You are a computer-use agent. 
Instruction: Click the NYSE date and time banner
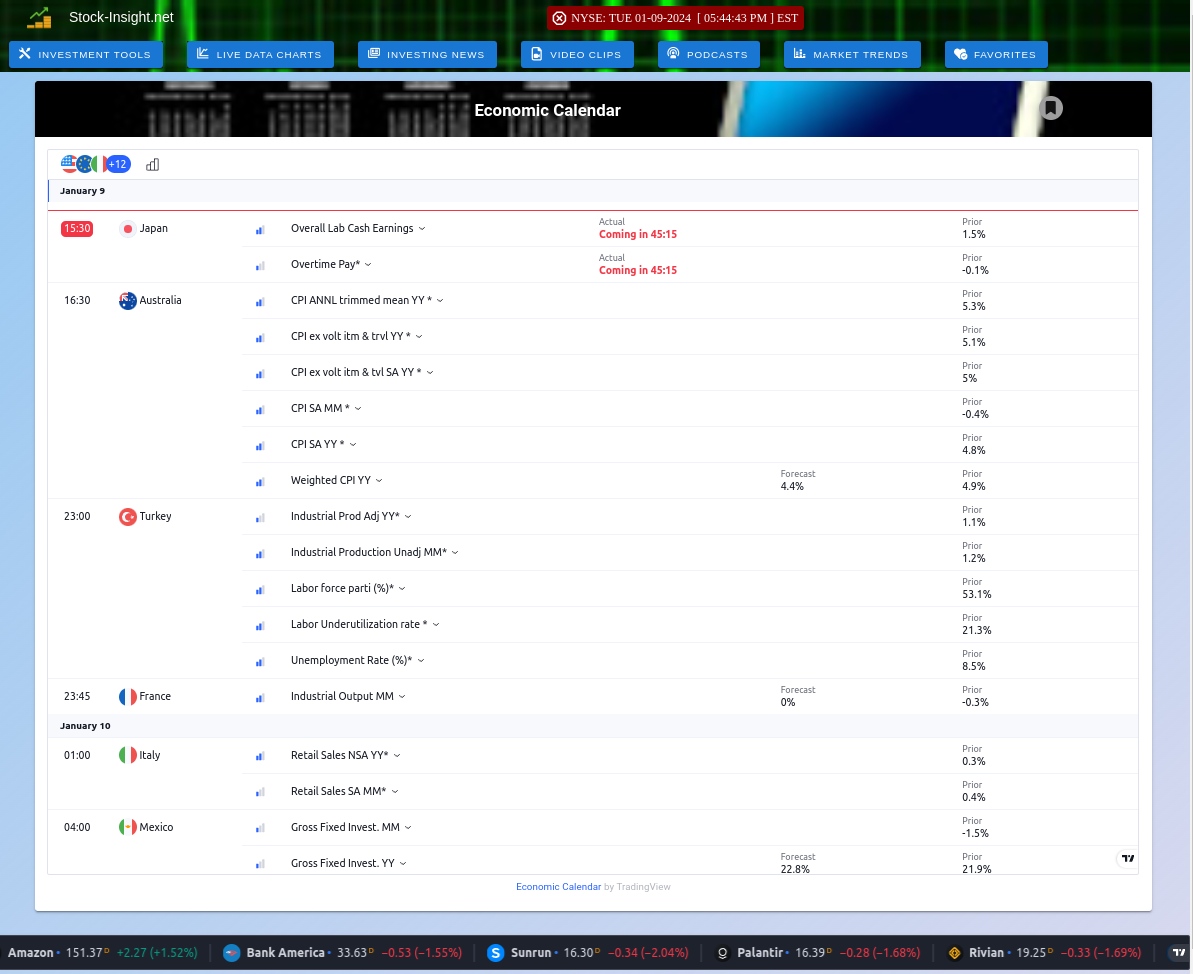(675, 18)
